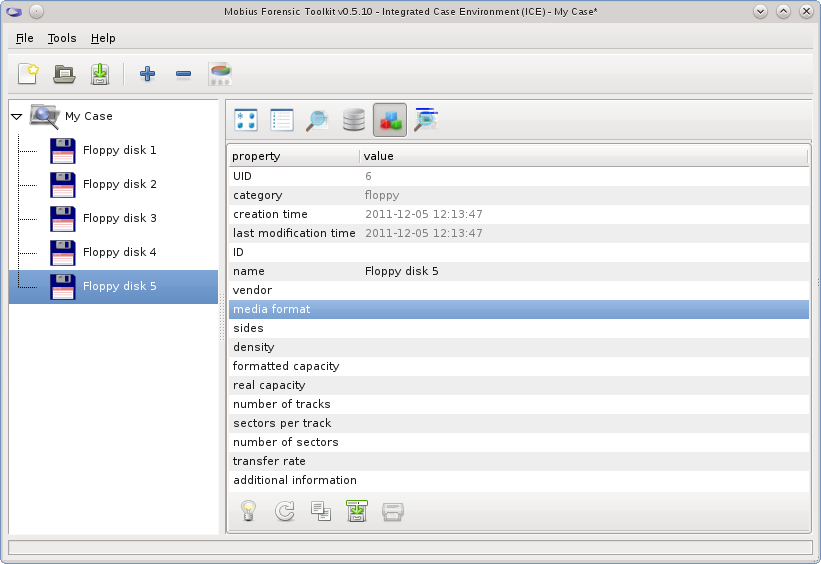Select the additional information row
The width and height of the screenshot is (821, 564).
519,480
